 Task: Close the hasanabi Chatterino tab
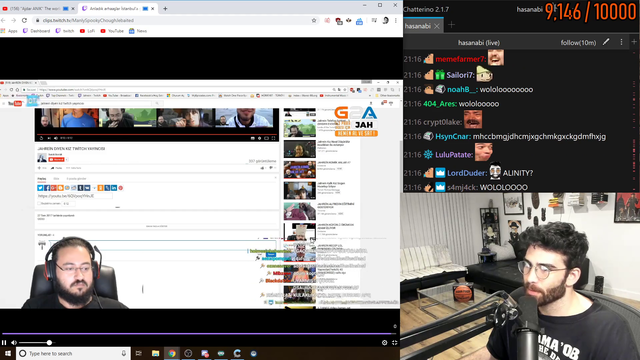coord(437,26)
